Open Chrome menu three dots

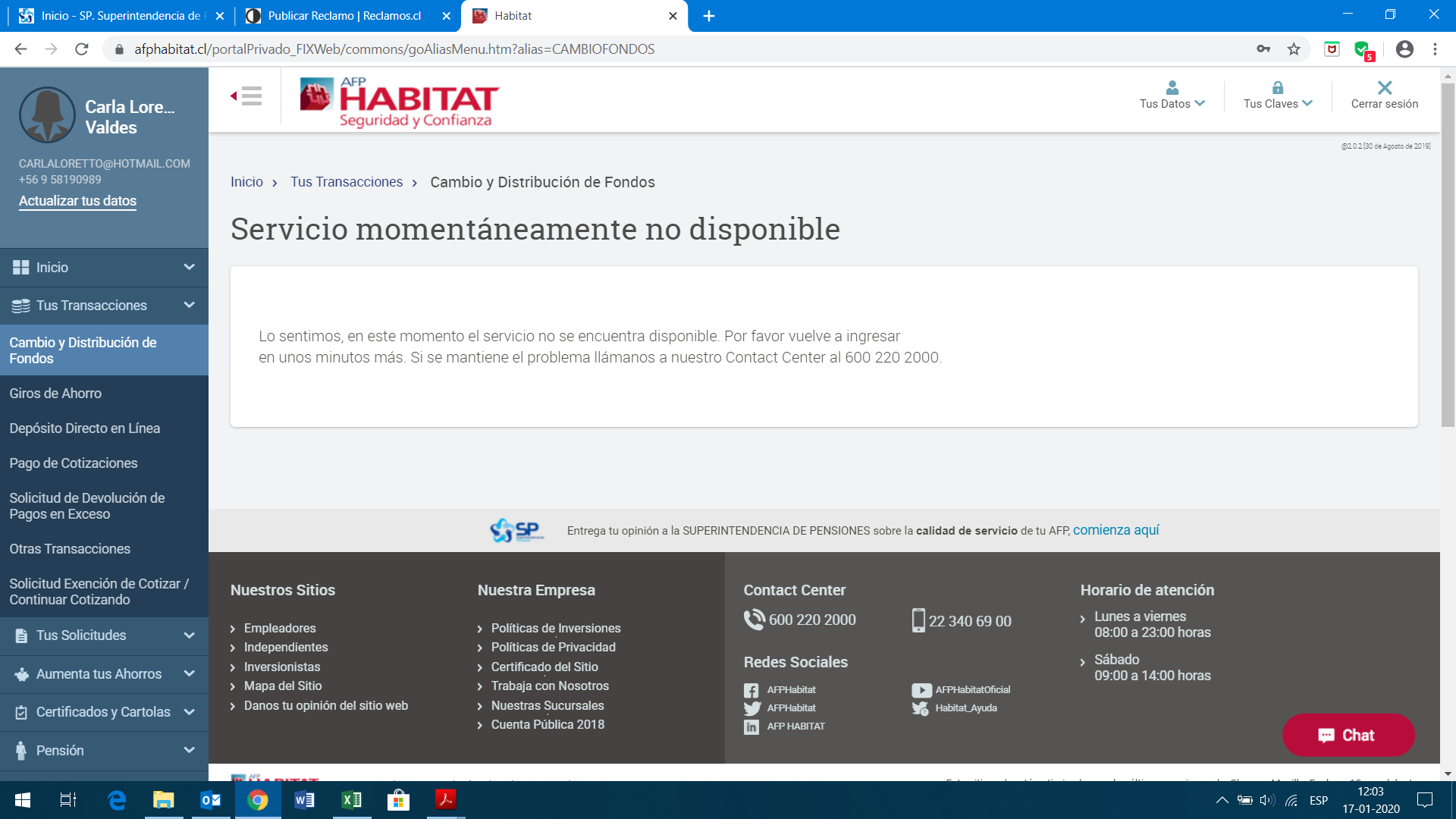(1435, 49)
